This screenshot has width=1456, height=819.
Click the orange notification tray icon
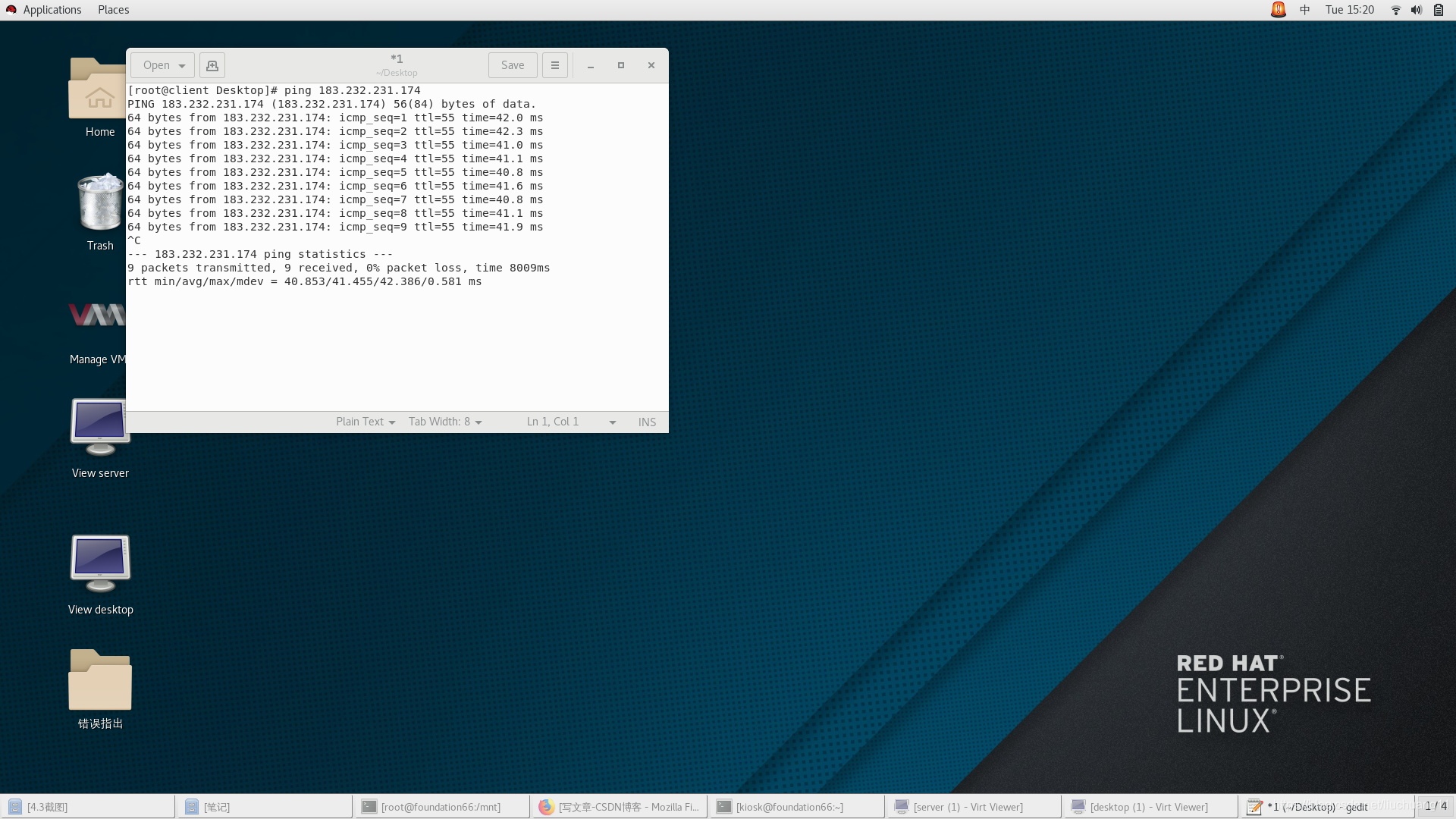(1279, 10)
